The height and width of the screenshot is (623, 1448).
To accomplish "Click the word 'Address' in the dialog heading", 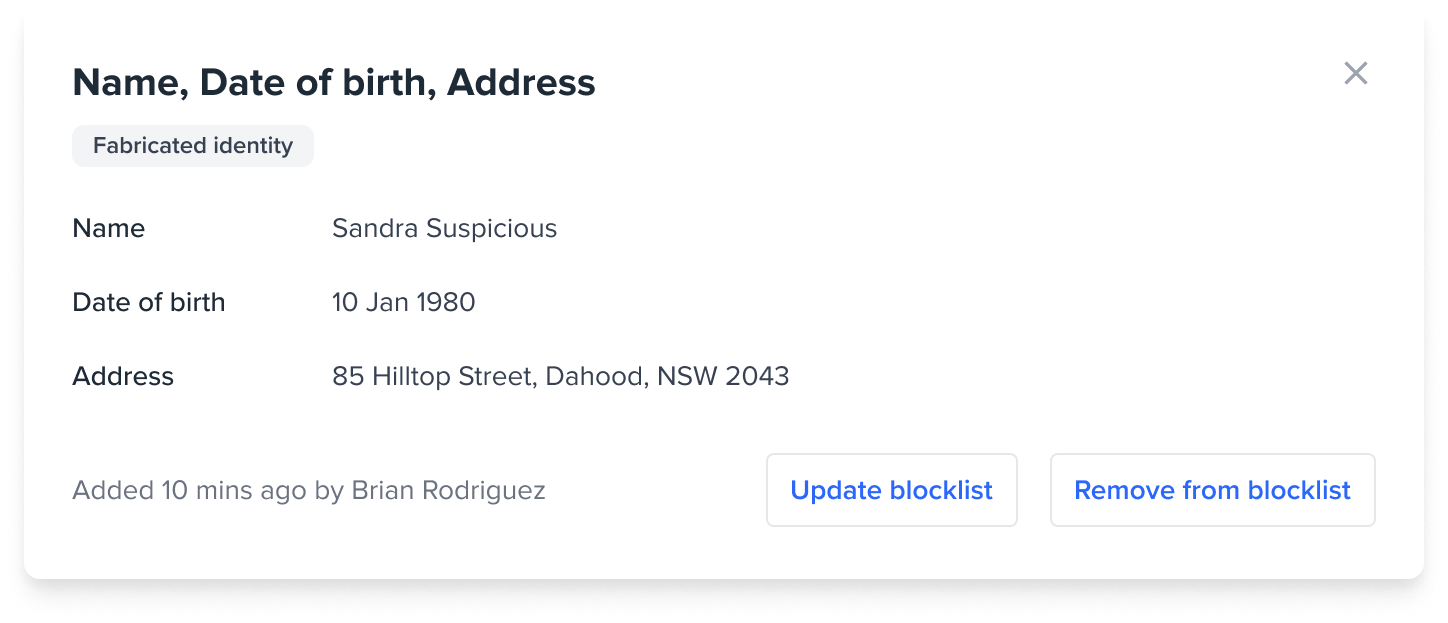I will pyautogui.click(x=521, y=82).
